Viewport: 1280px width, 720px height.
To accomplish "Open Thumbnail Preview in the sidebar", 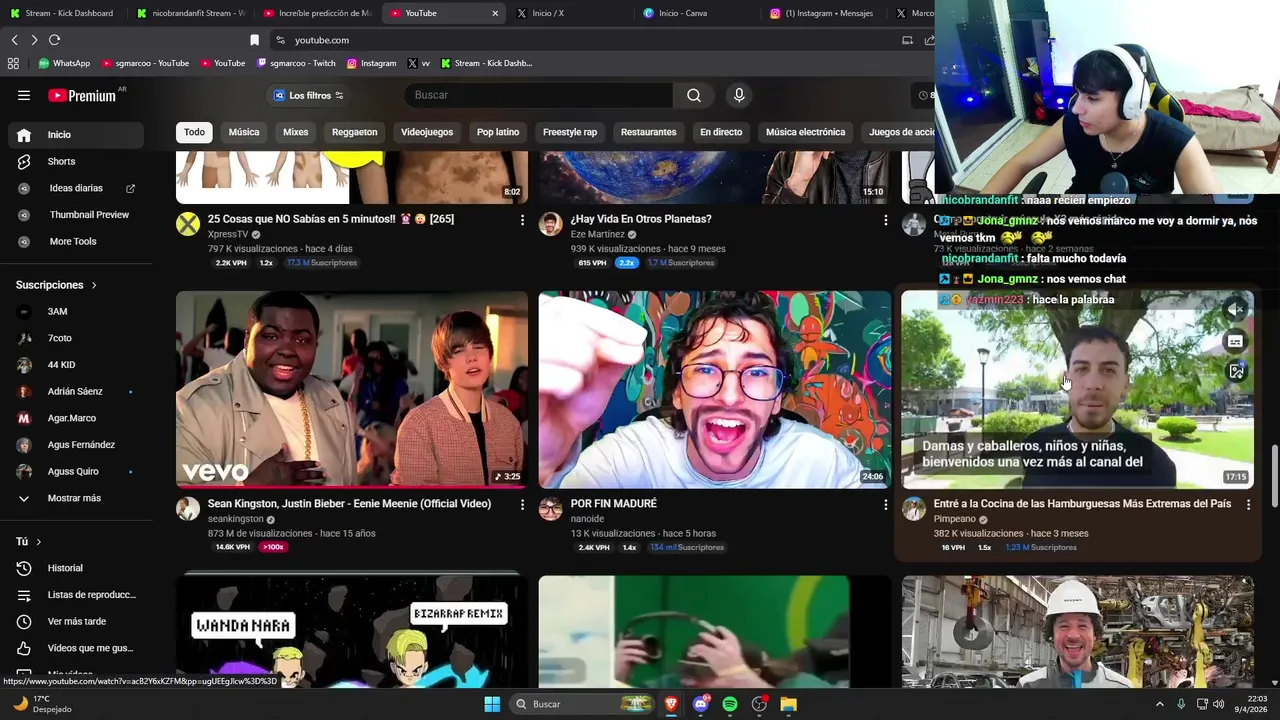I will (76, 214).
